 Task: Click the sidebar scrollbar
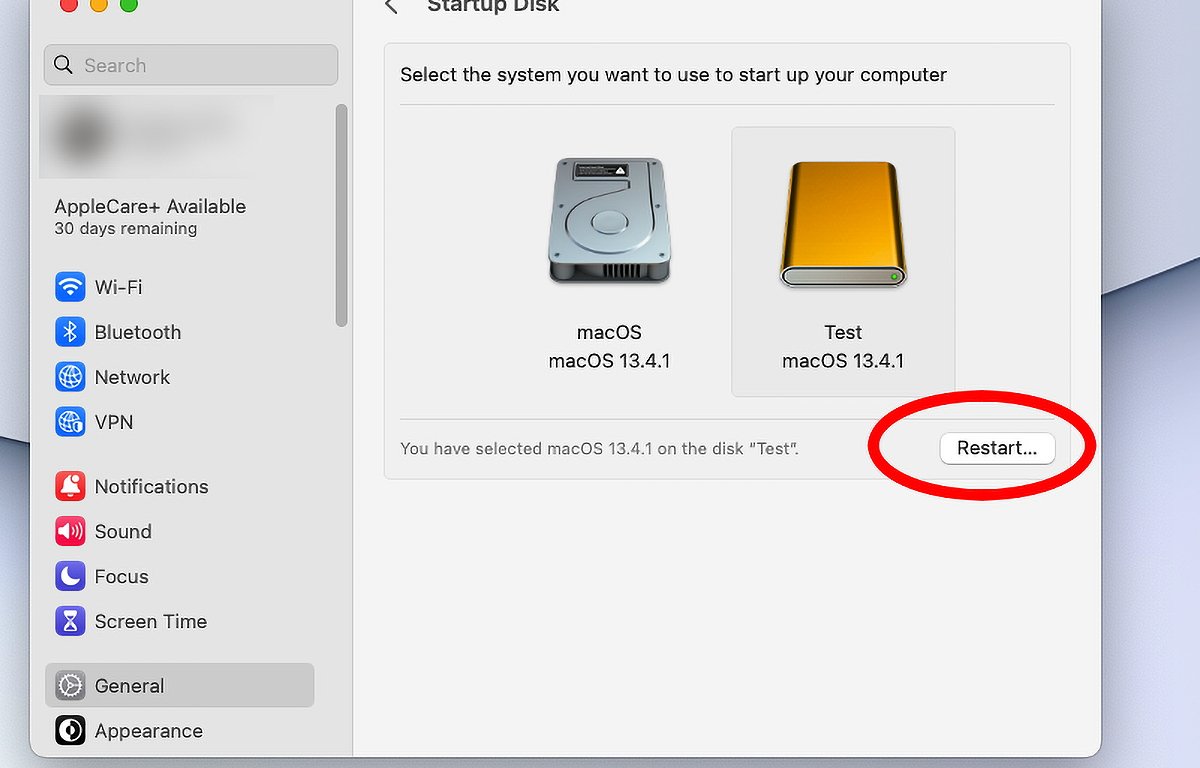tap(341, 215)
